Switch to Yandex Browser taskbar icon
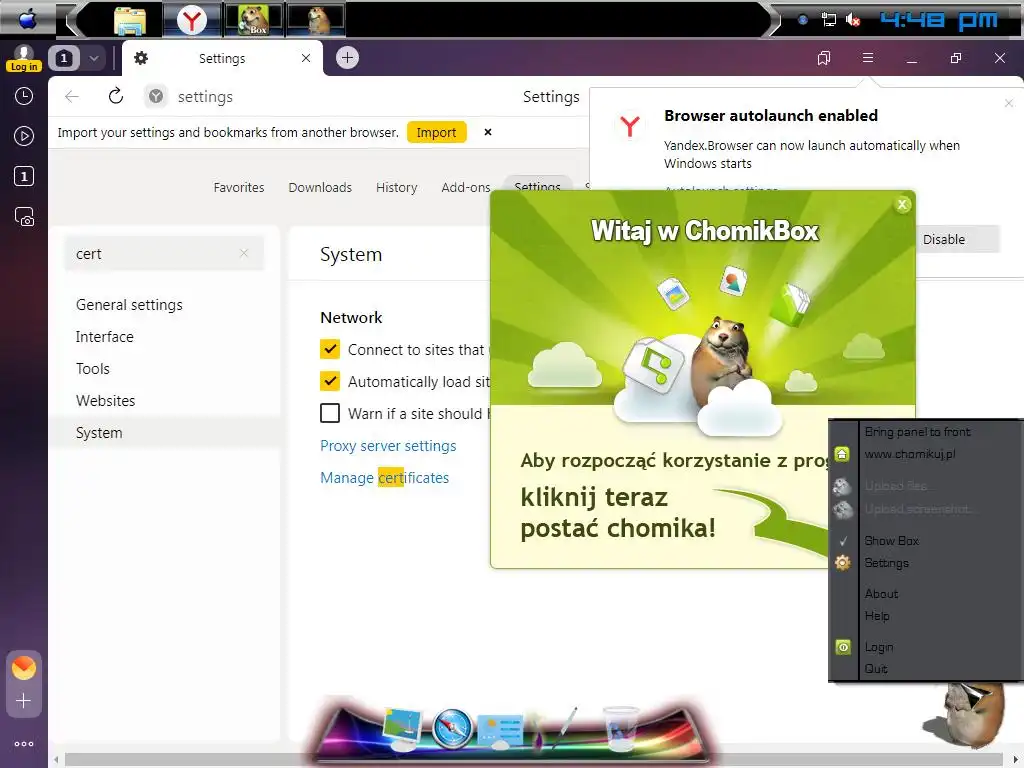 pyautogui.click(x=191, y=20)
